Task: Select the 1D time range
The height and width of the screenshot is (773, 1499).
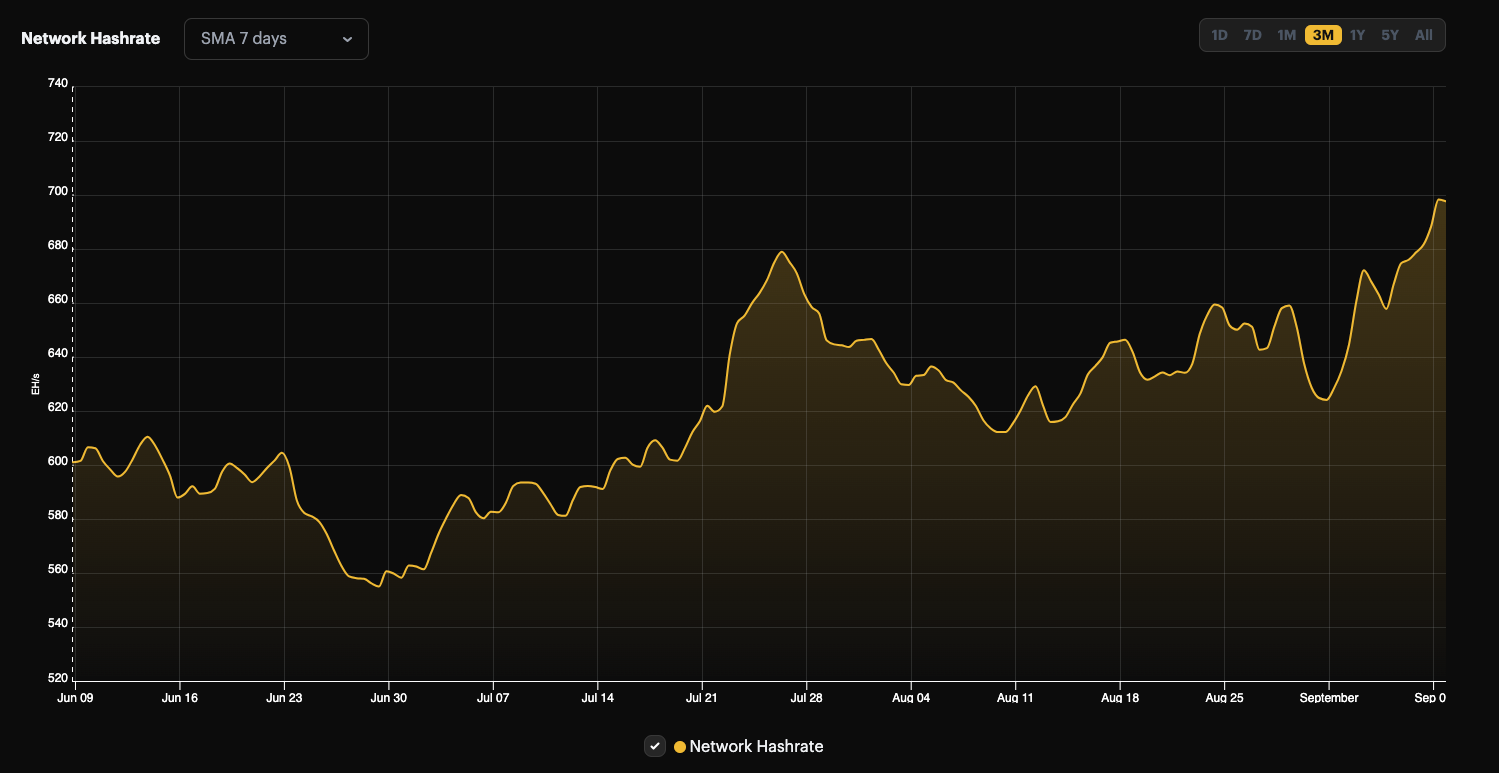Action: click(1219, 34)
